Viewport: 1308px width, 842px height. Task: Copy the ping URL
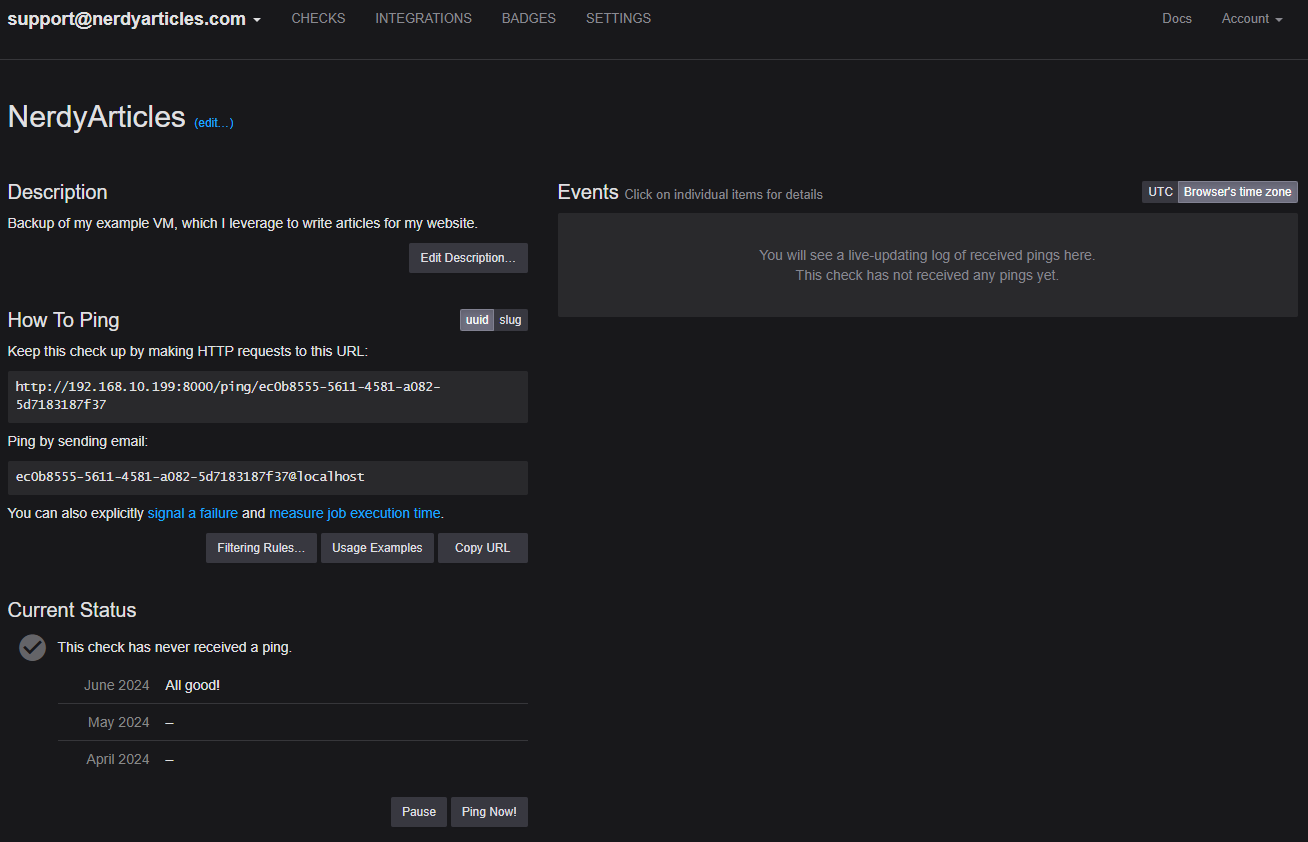click(x=482, y=547)
